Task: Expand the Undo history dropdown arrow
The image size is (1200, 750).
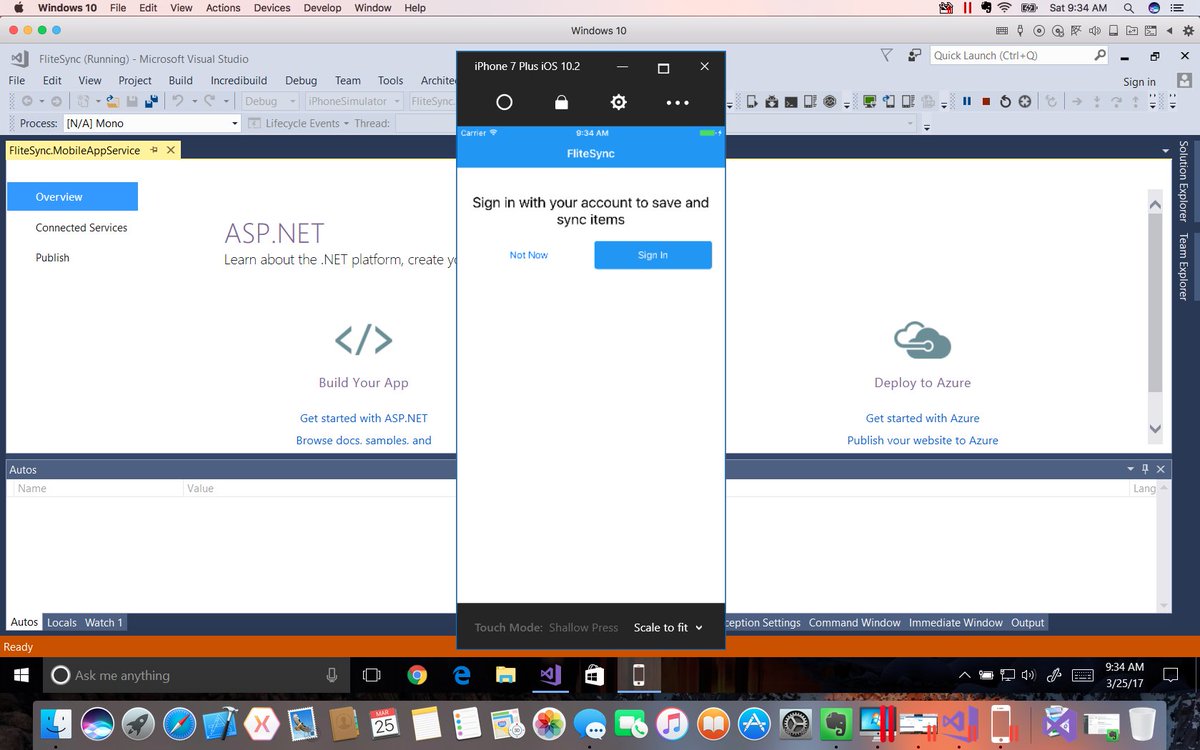Action: coord(194,101)
